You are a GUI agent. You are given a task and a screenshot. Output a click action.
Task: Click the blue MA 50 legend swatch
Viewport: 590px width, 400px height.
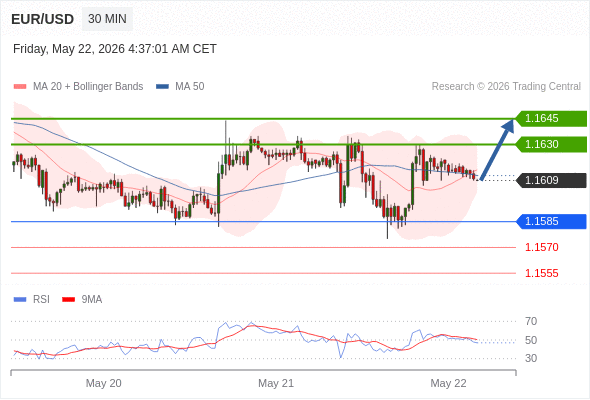tap(162, 87)
